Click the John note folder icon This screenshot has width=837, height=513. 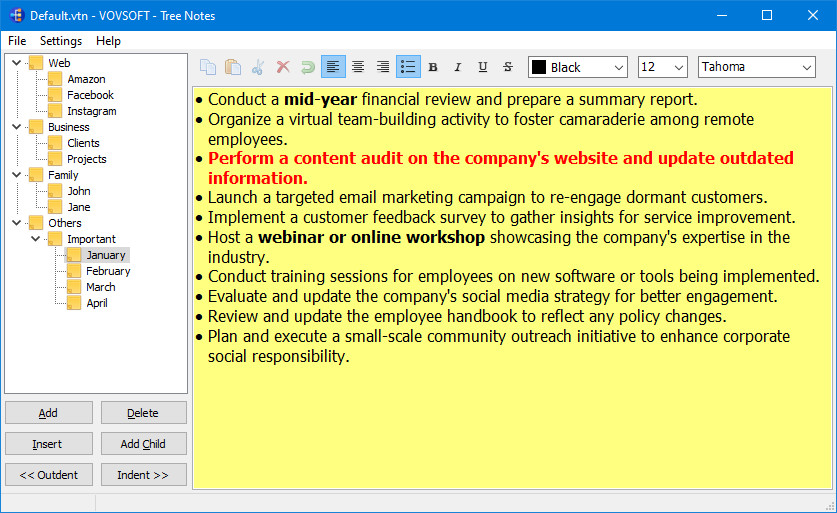55,191
